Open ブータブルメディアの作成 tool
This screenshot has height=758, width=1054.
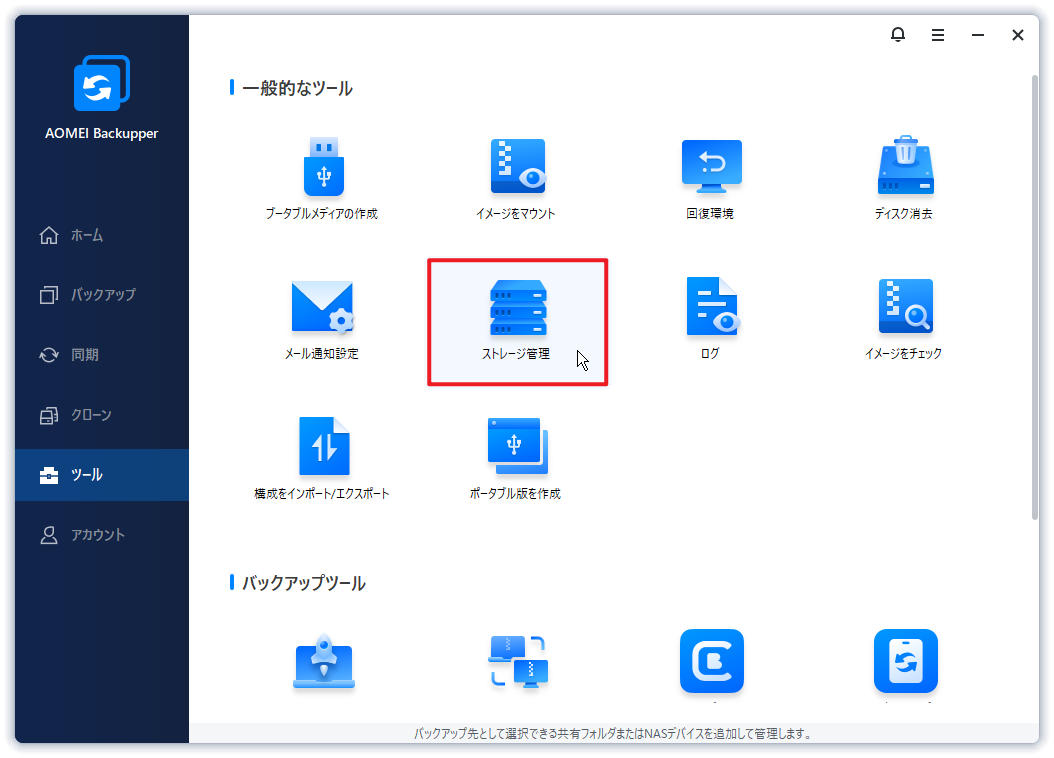click(322, 179)
